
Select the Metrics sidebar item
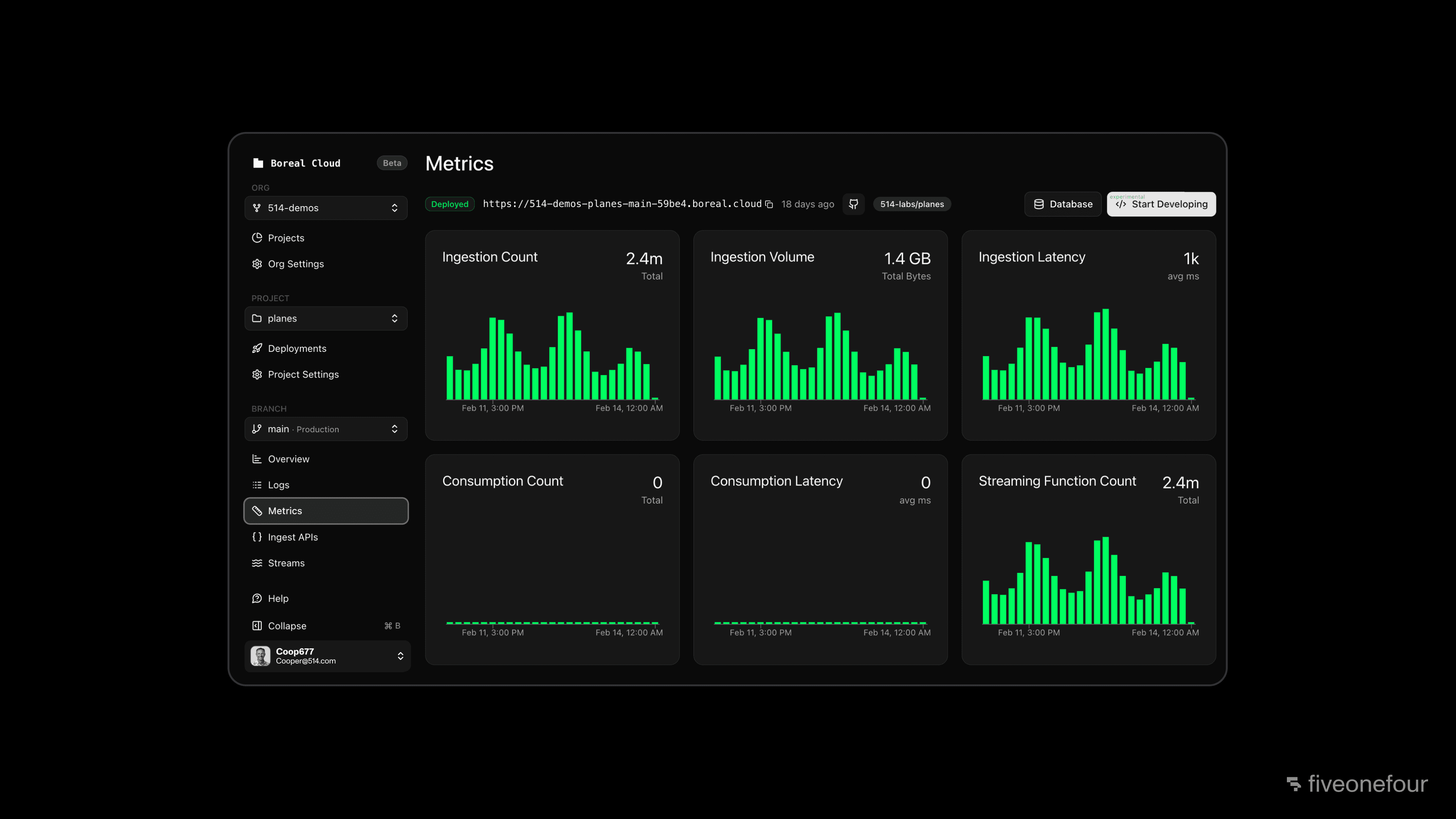[x=326, y=511]
